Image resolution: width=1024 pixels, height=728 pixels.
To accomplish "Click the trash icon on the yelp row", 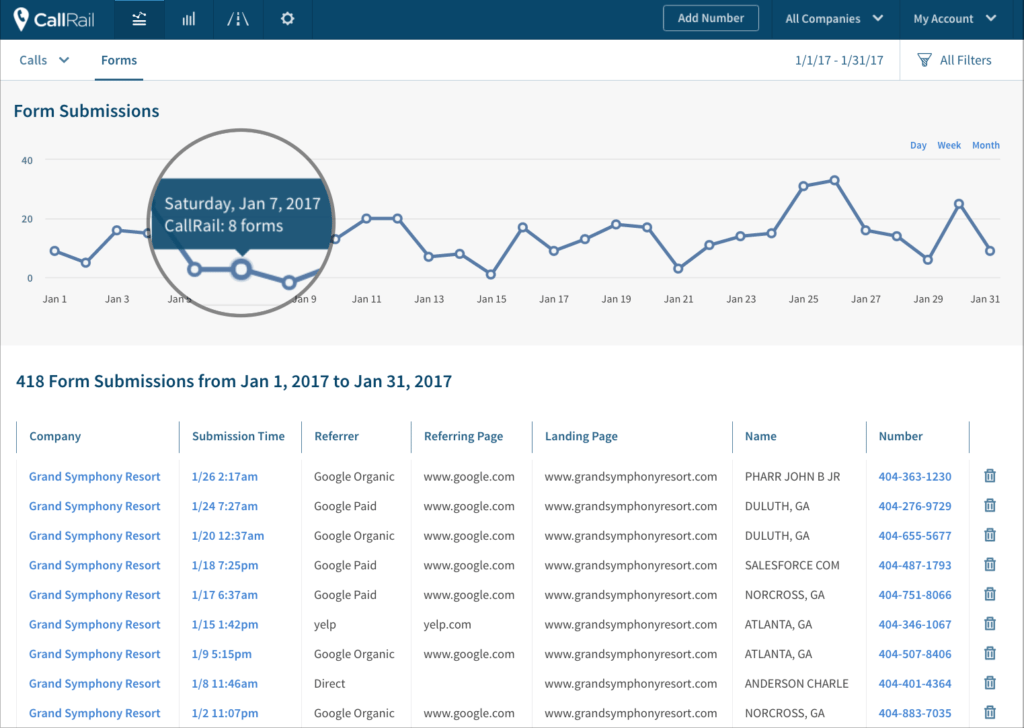I will point(990,624).
